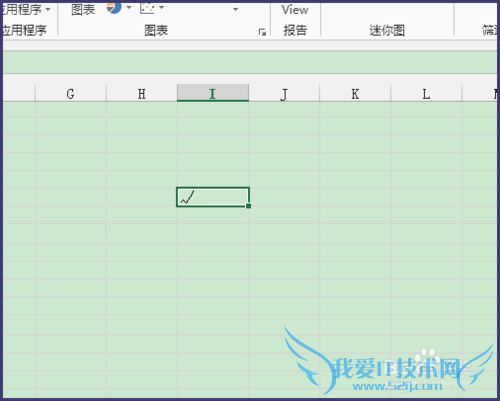
Task: Click the View report button
Action: [295, 10]
